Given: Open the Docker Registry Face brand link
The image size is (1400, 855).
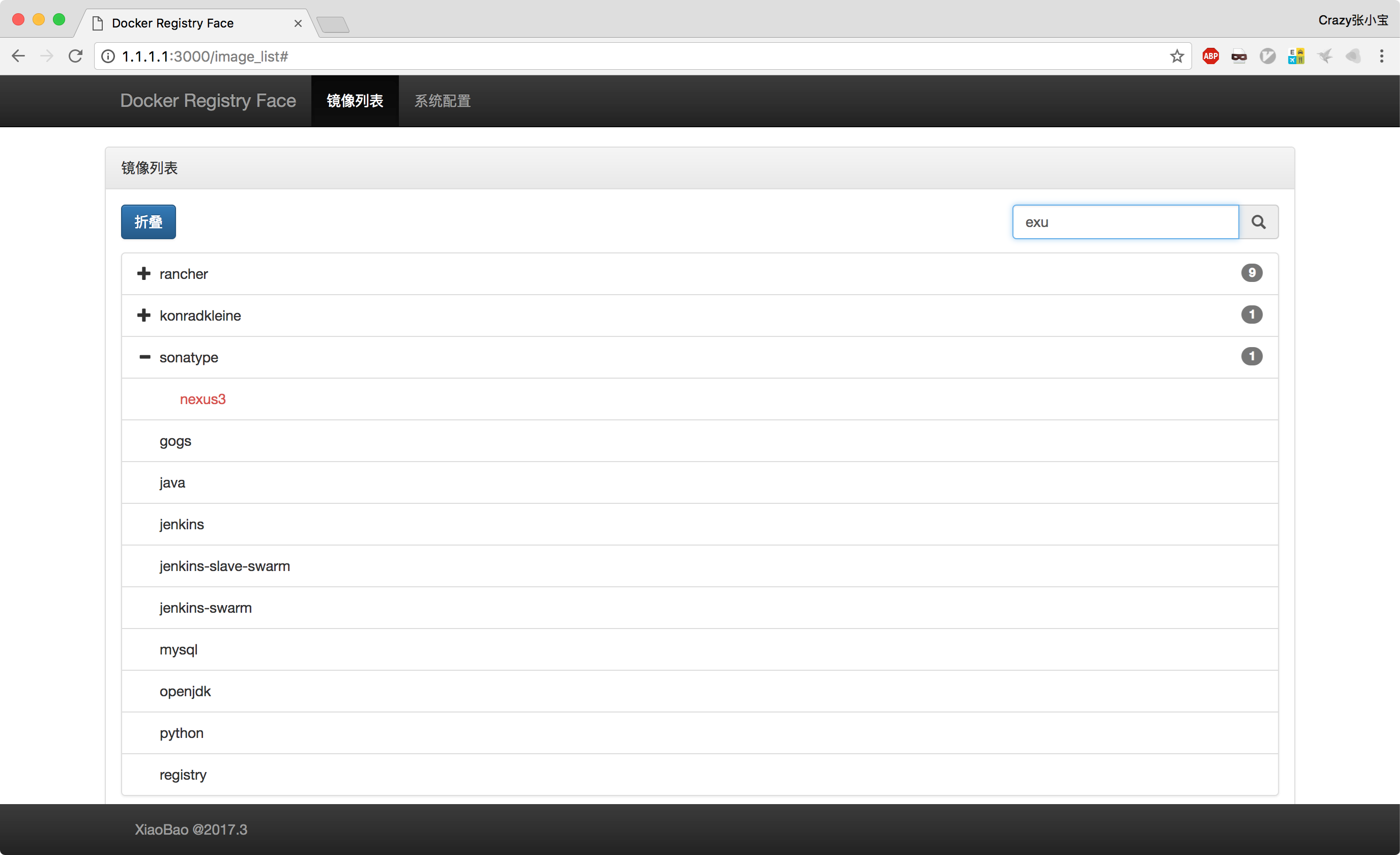Looking at the screenshot, I should click(x=208, y=101).
